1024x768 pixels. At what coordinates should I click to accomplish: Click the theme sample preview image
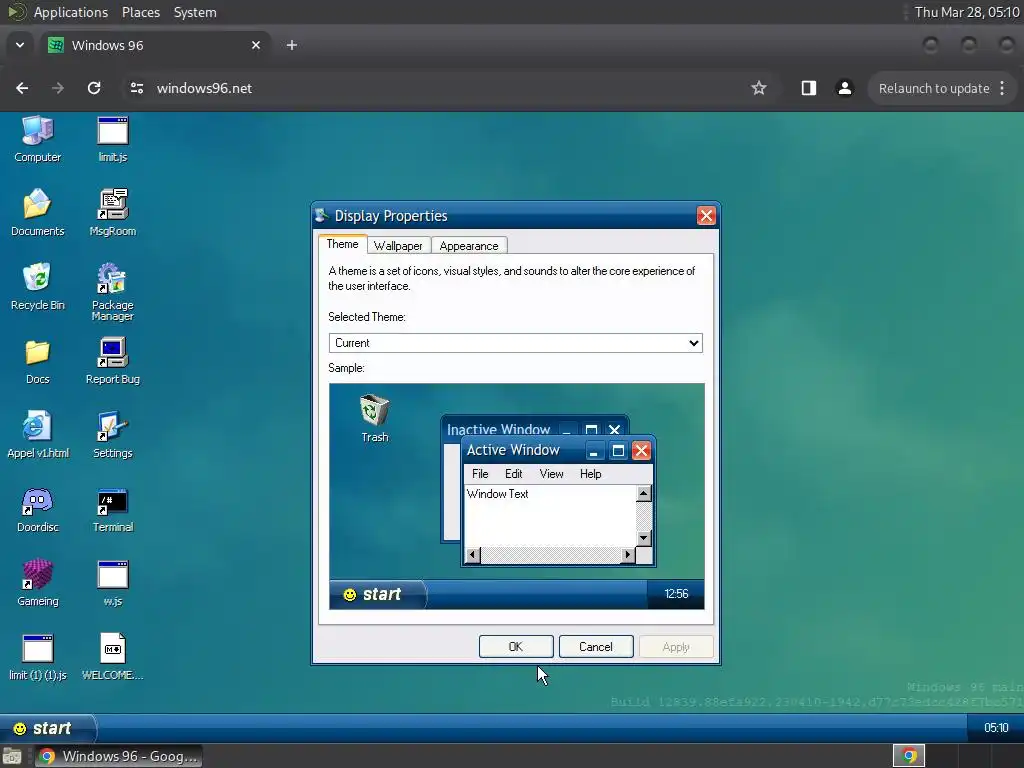click(517, 496)
